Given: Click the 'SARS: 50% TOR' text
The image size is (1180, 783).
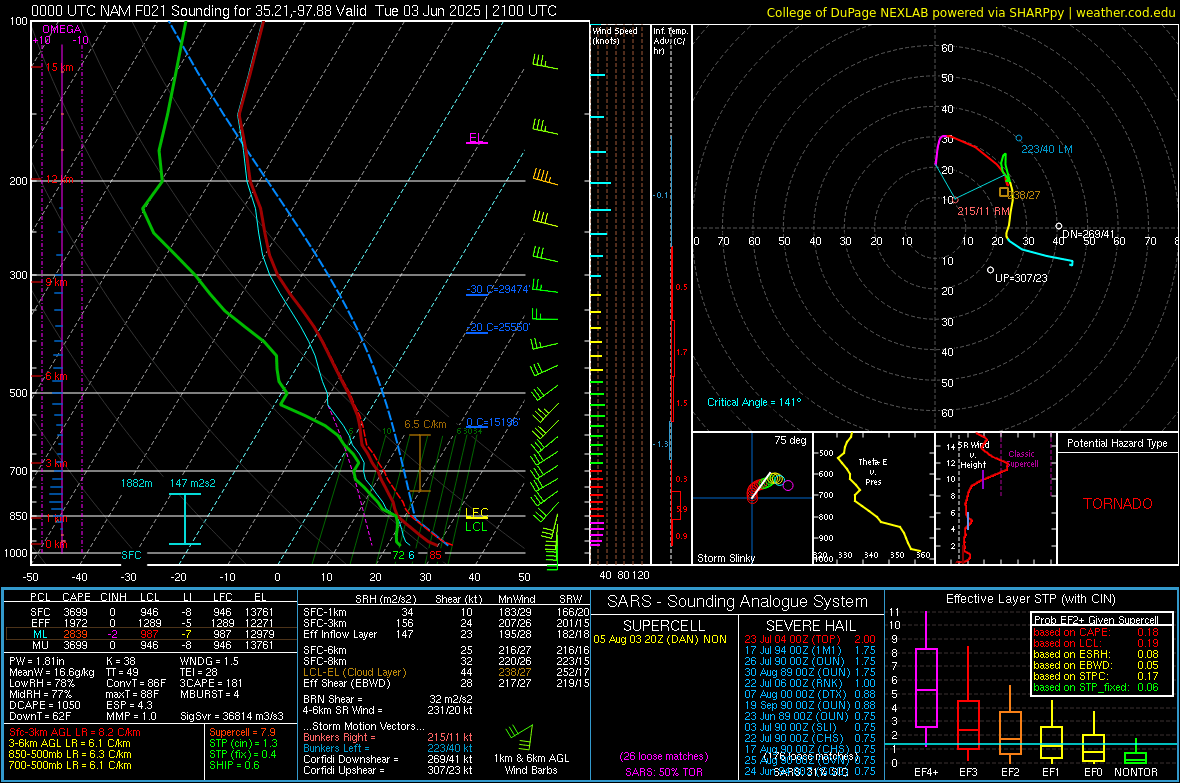Looking at the screenshot, I should coord(663,772).
